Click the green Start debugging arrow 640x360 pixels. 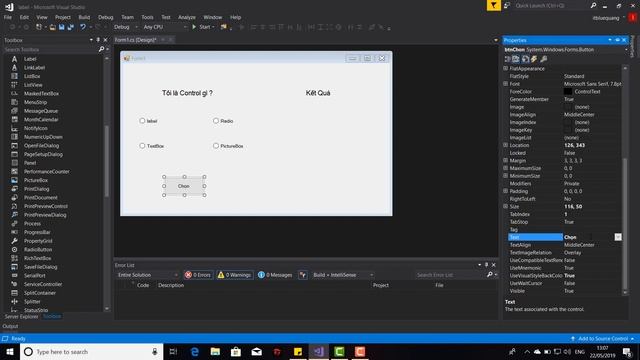[194, 27]
